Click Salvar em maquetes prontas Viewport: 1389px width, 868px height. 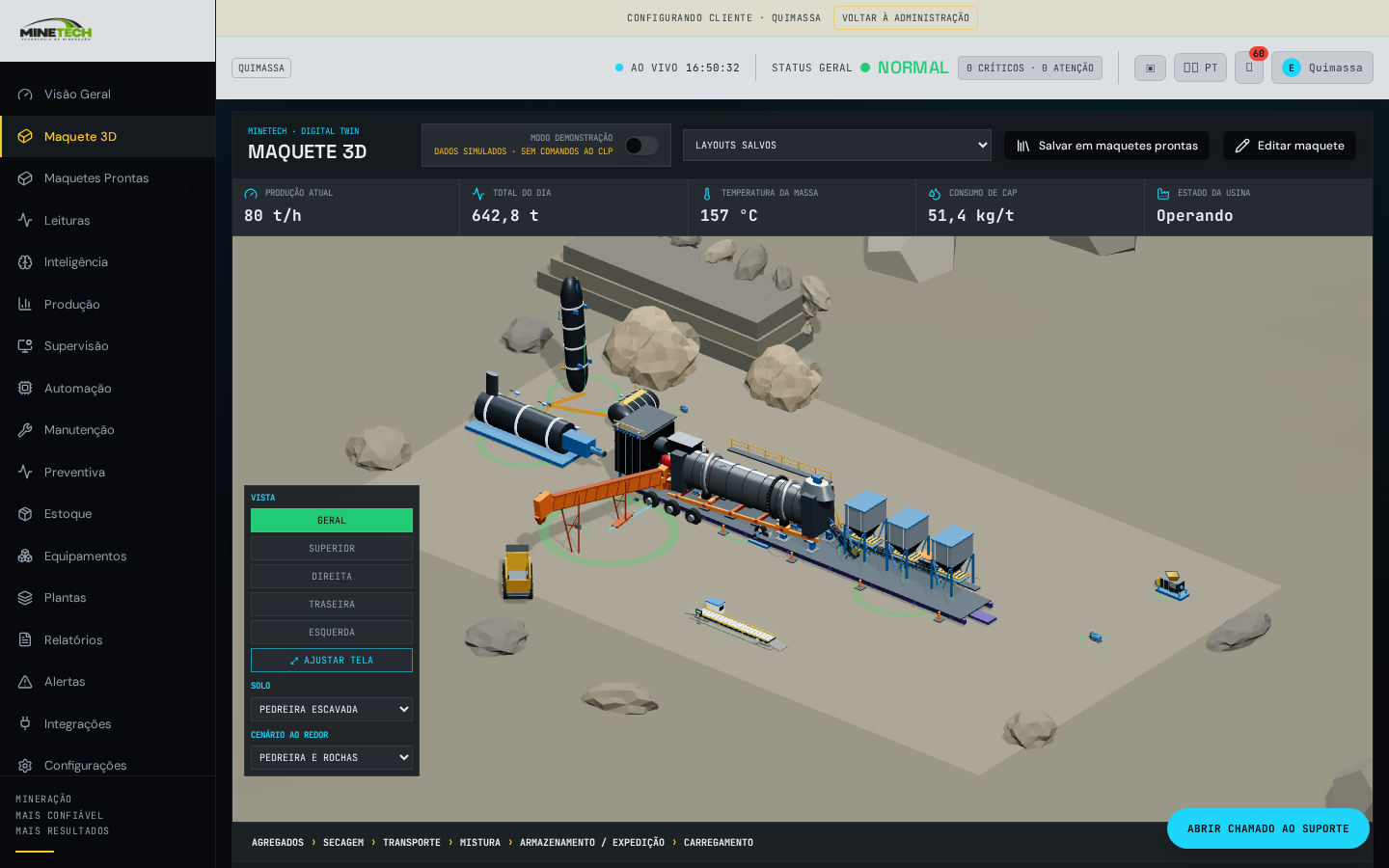point(1107,146)
